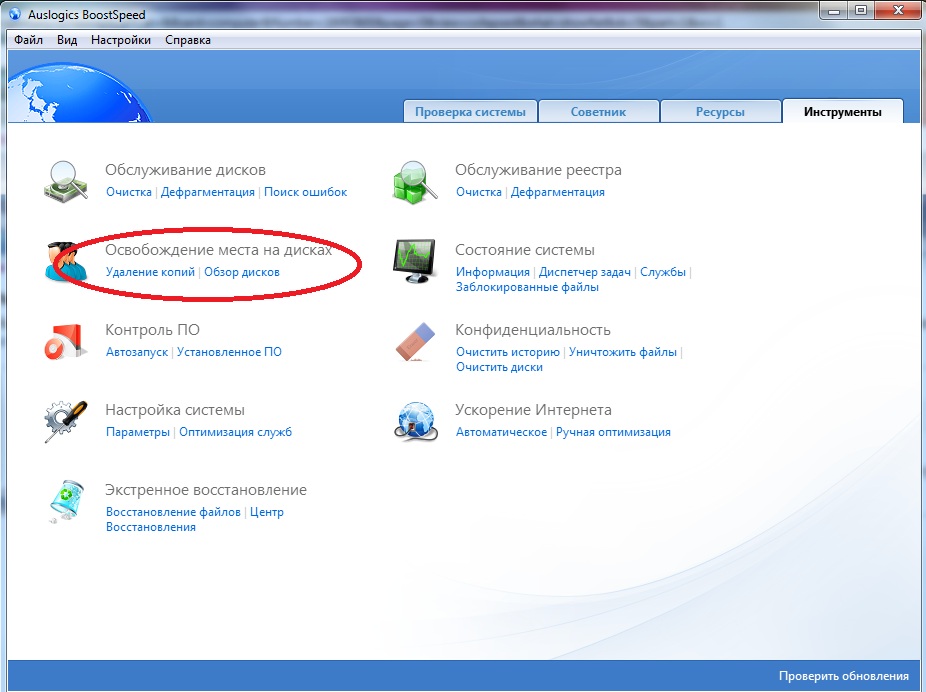Image resolution: width=926 pixels, height=692 pixels.
Task: Open Дефрагментация under Обслуживание дисков
Action: (208, 192)
